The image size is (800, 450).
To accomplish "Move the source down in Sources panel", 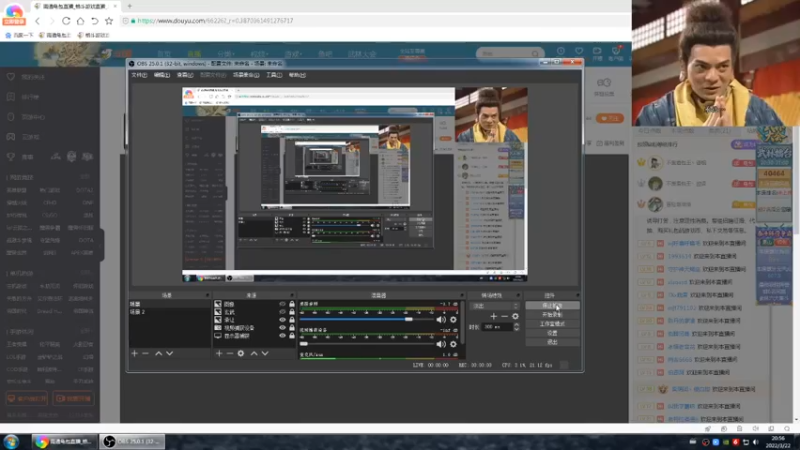I will coord(265,353).
